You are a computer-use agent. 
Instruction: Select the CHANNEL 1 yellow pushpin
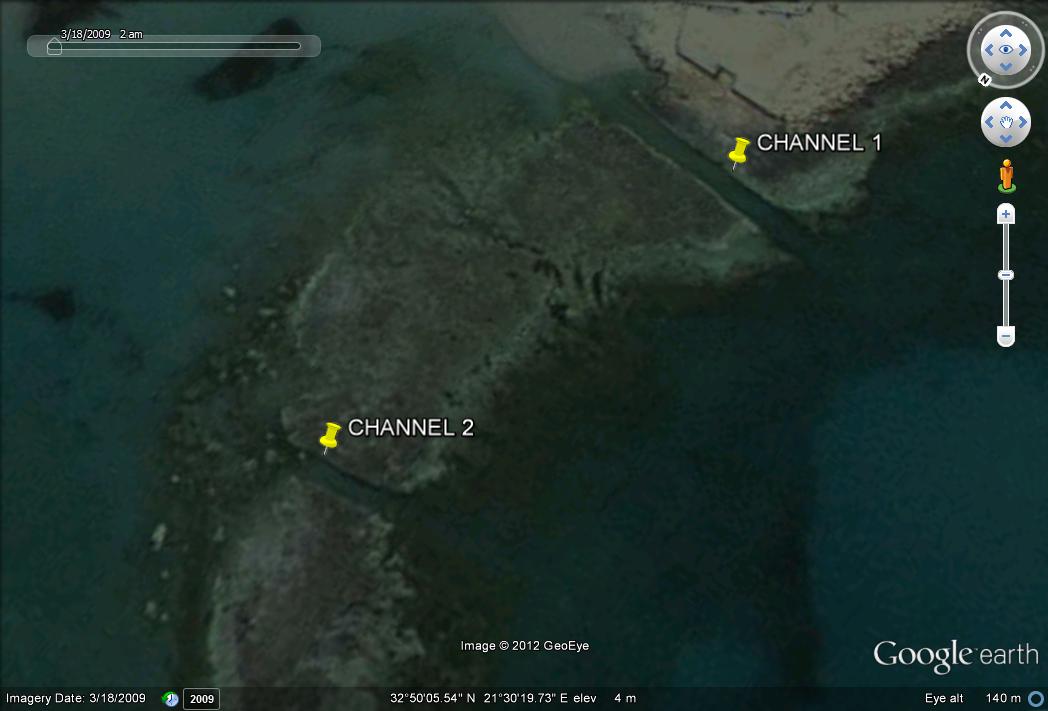738,152
